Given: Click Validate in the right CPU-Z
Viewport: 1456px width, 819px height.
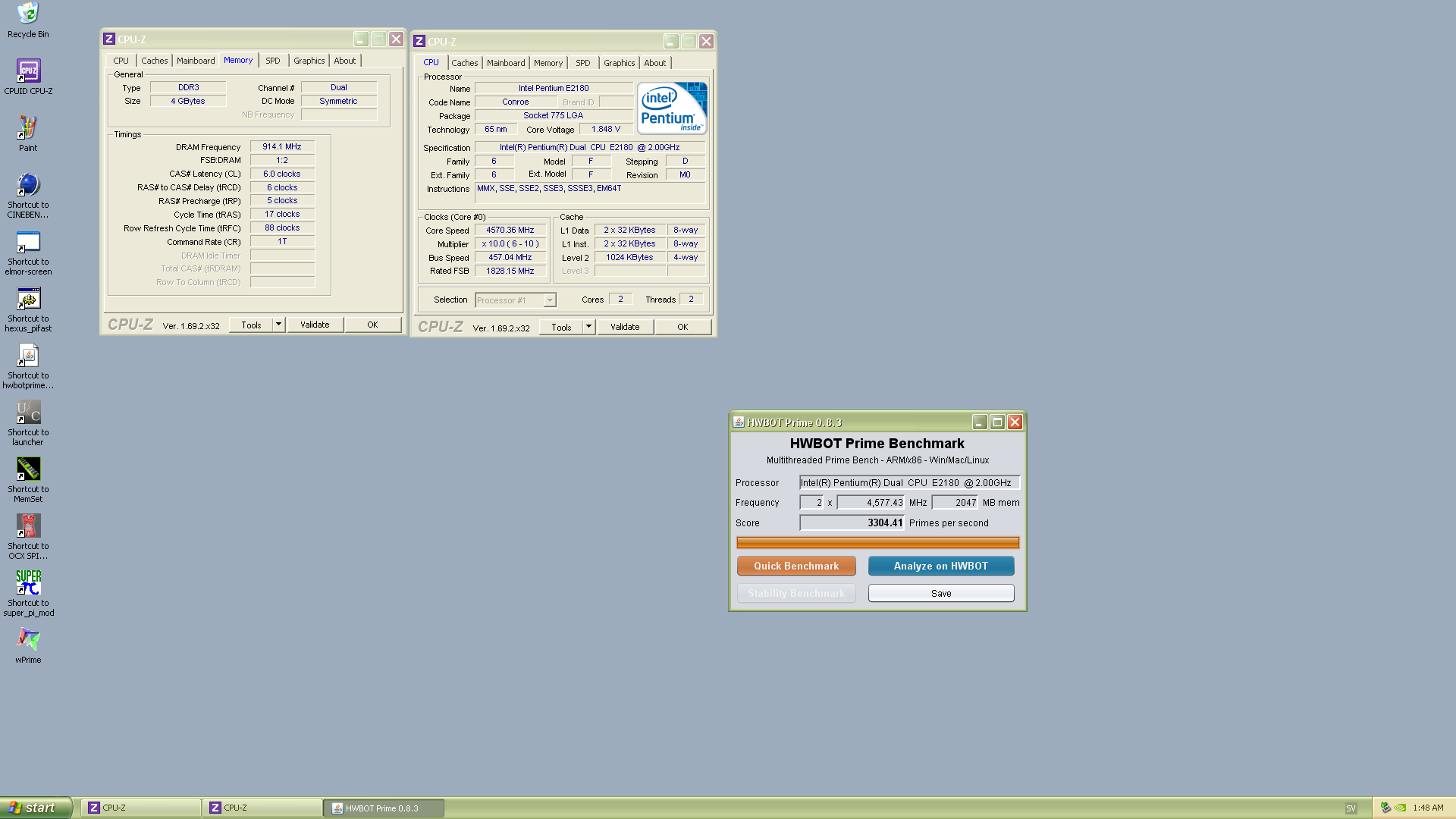Looking at the screenshot, I should click(x=625, y=327).
